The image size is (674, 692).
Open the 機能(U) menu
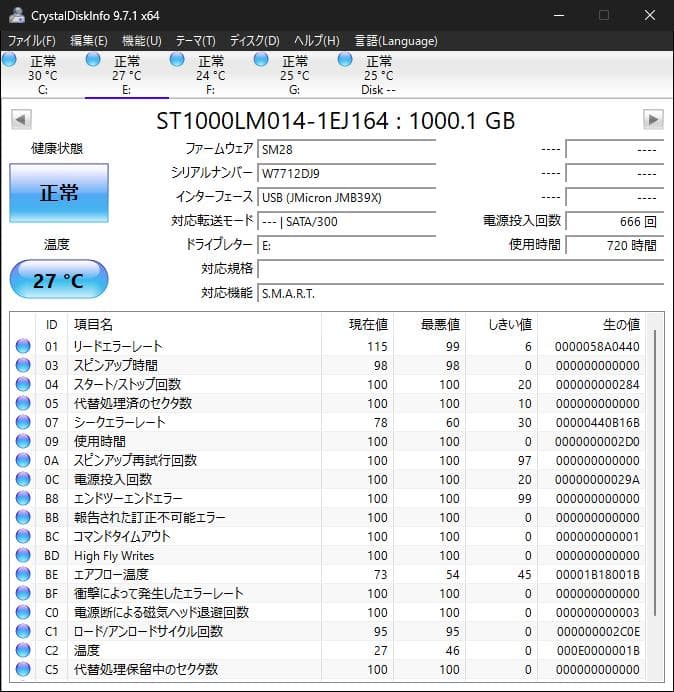(142, 41)
